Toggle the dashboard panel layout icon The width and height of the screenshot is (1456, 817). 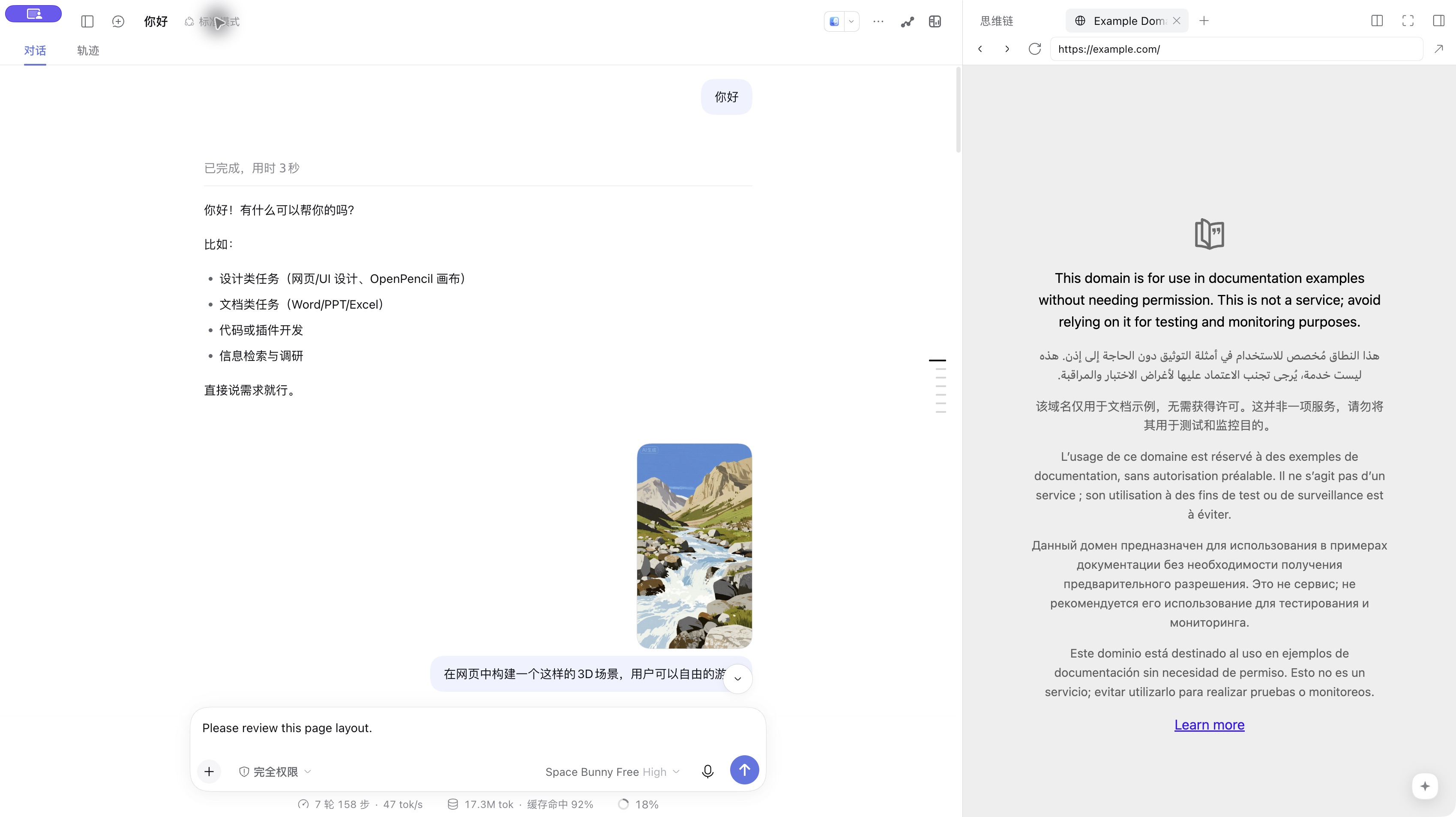coord(935,21)
